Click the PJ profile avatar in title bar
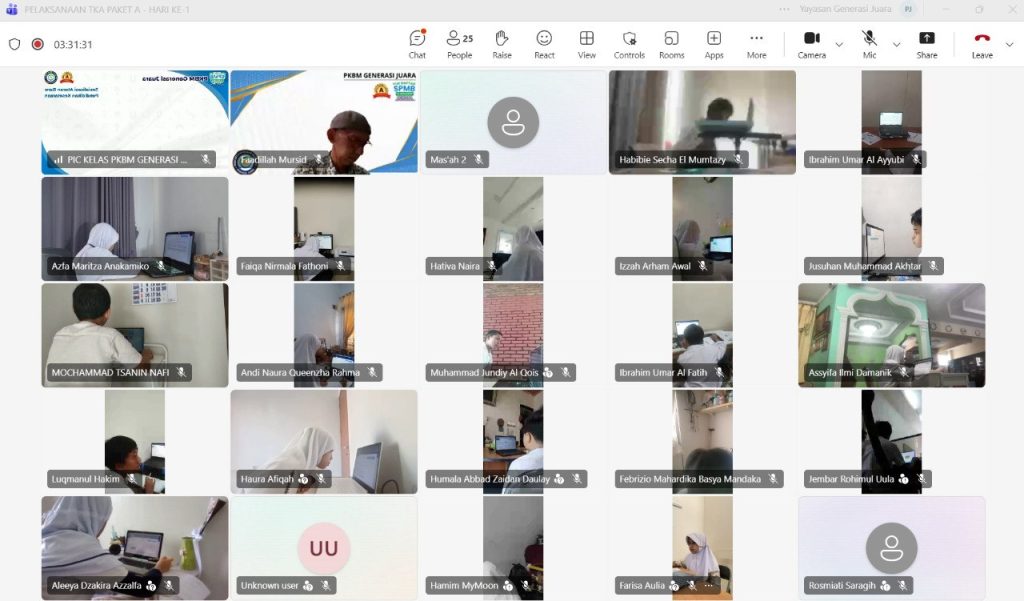1024x601 pixels. [x=908, y=8]
